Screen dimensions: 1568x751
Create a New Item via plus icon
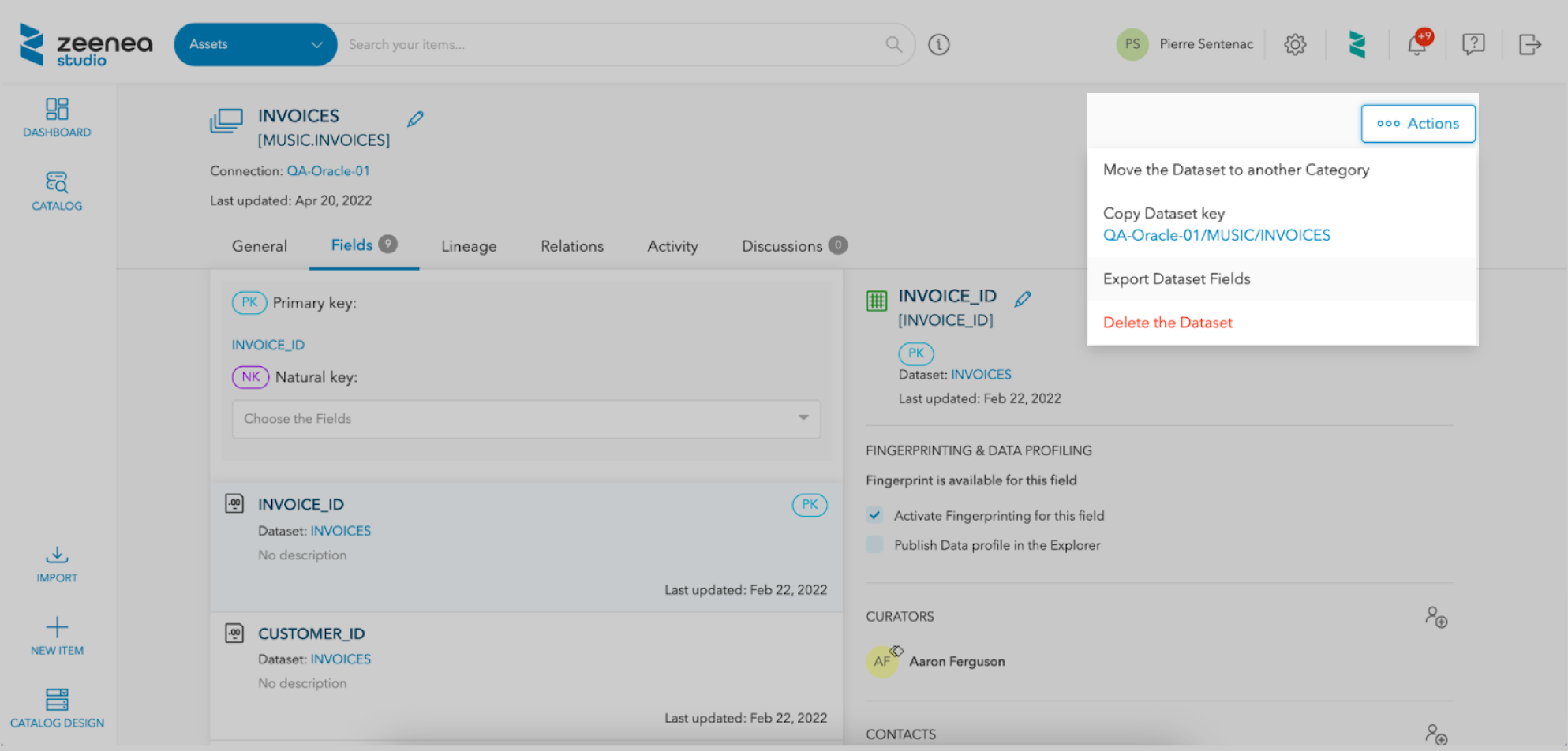pyautogui.click(x=57, y=636)
